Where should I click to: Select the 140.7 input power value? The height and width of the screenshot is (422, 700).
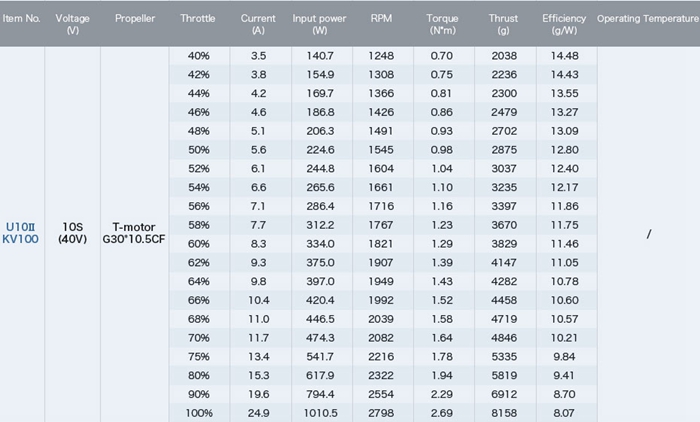pyautogui.click(x=320, y=56)
